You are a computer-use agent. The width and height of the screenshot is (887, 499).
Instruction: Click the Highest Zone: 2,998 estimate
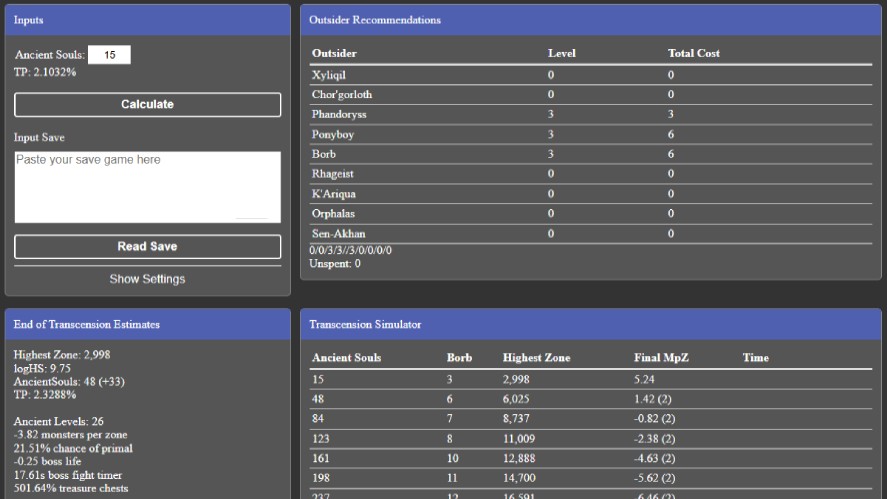pos(62,355)
